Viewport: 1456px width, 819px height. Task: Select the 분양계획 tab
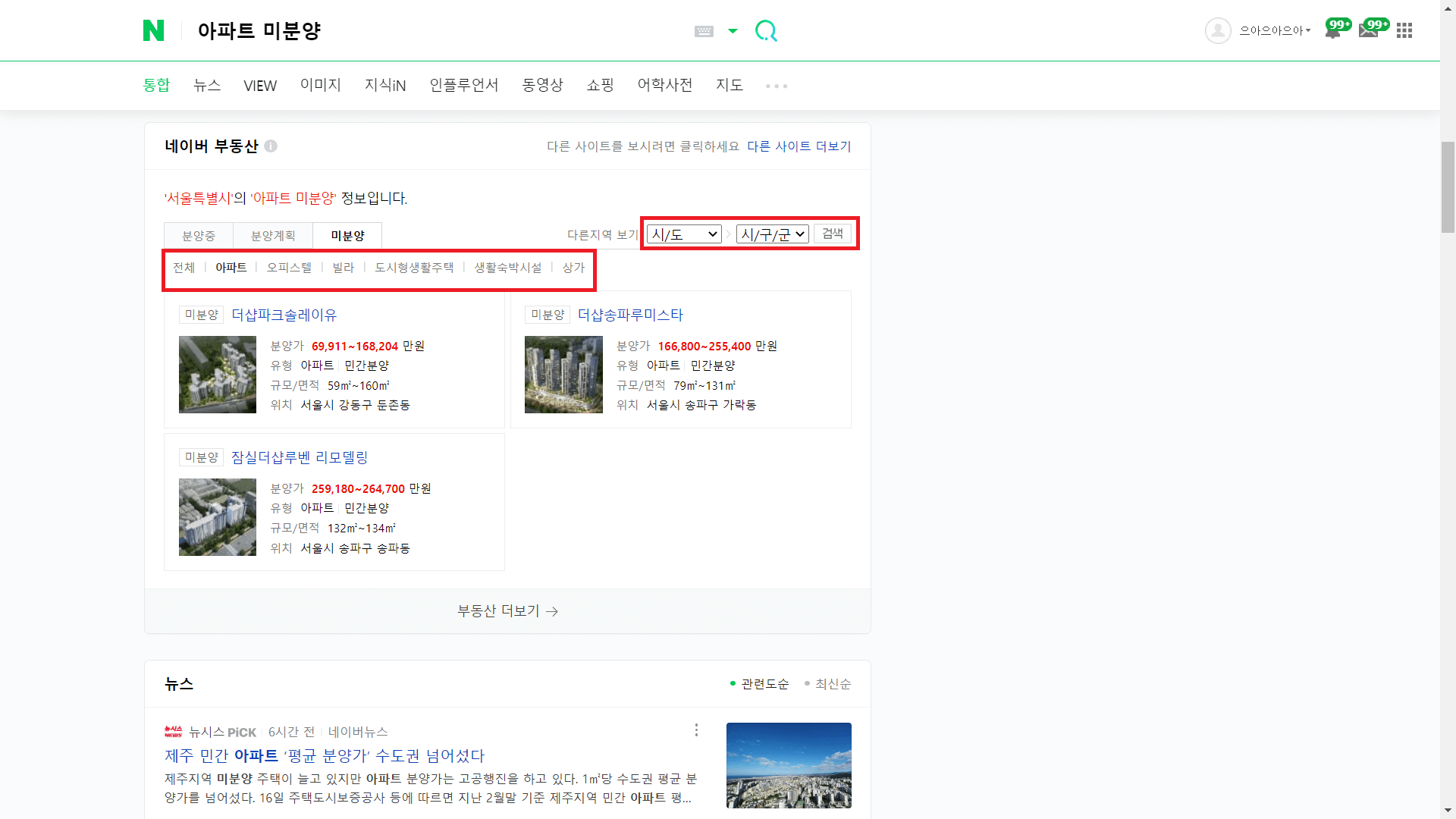click(273, 236)
